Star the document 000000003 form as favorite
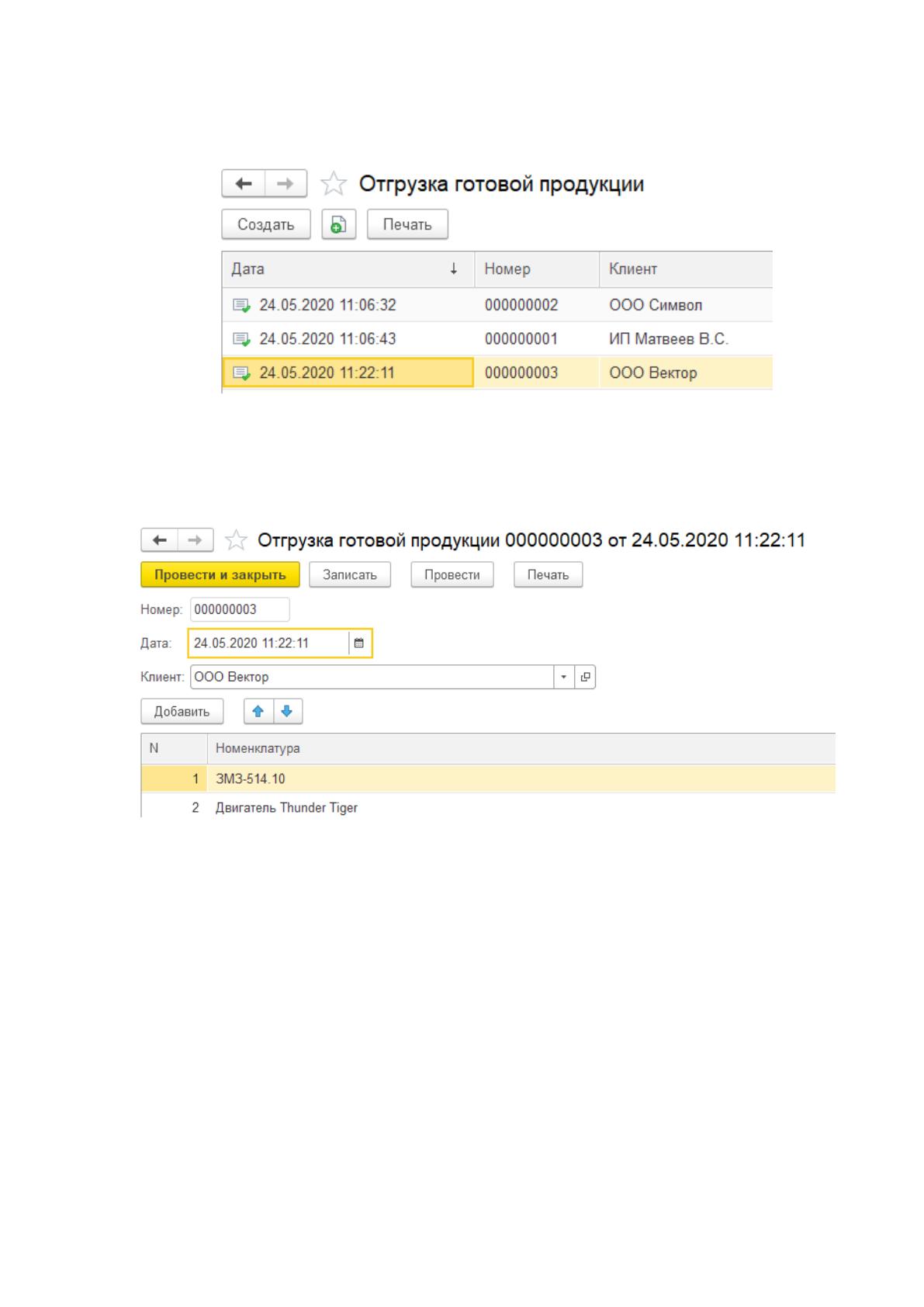The image size is (924, 1307). (x=235, y=540)
